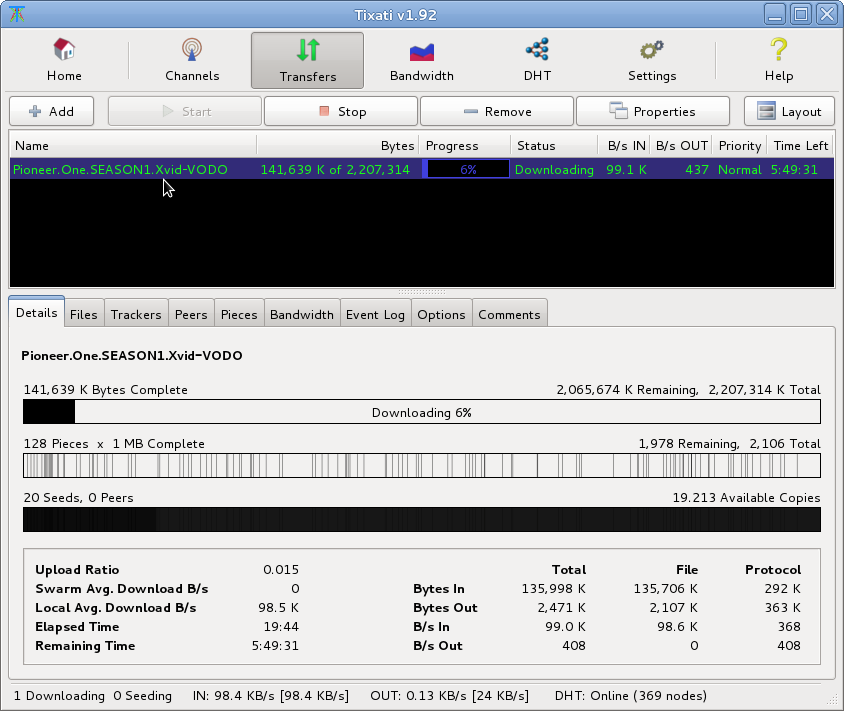Click the DHT: Online status entry
The image size is (844, 711).
(x=631, y=695)
